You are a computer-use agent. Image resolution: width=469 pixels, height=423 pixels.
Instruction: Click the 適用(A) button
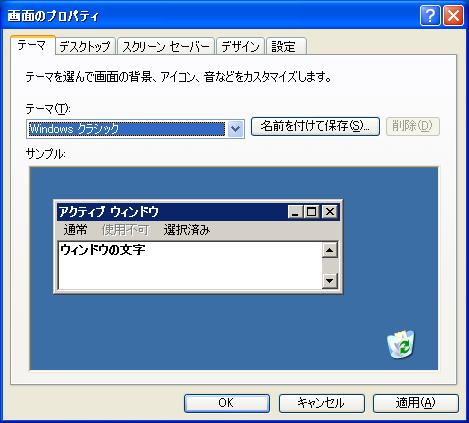416,403
